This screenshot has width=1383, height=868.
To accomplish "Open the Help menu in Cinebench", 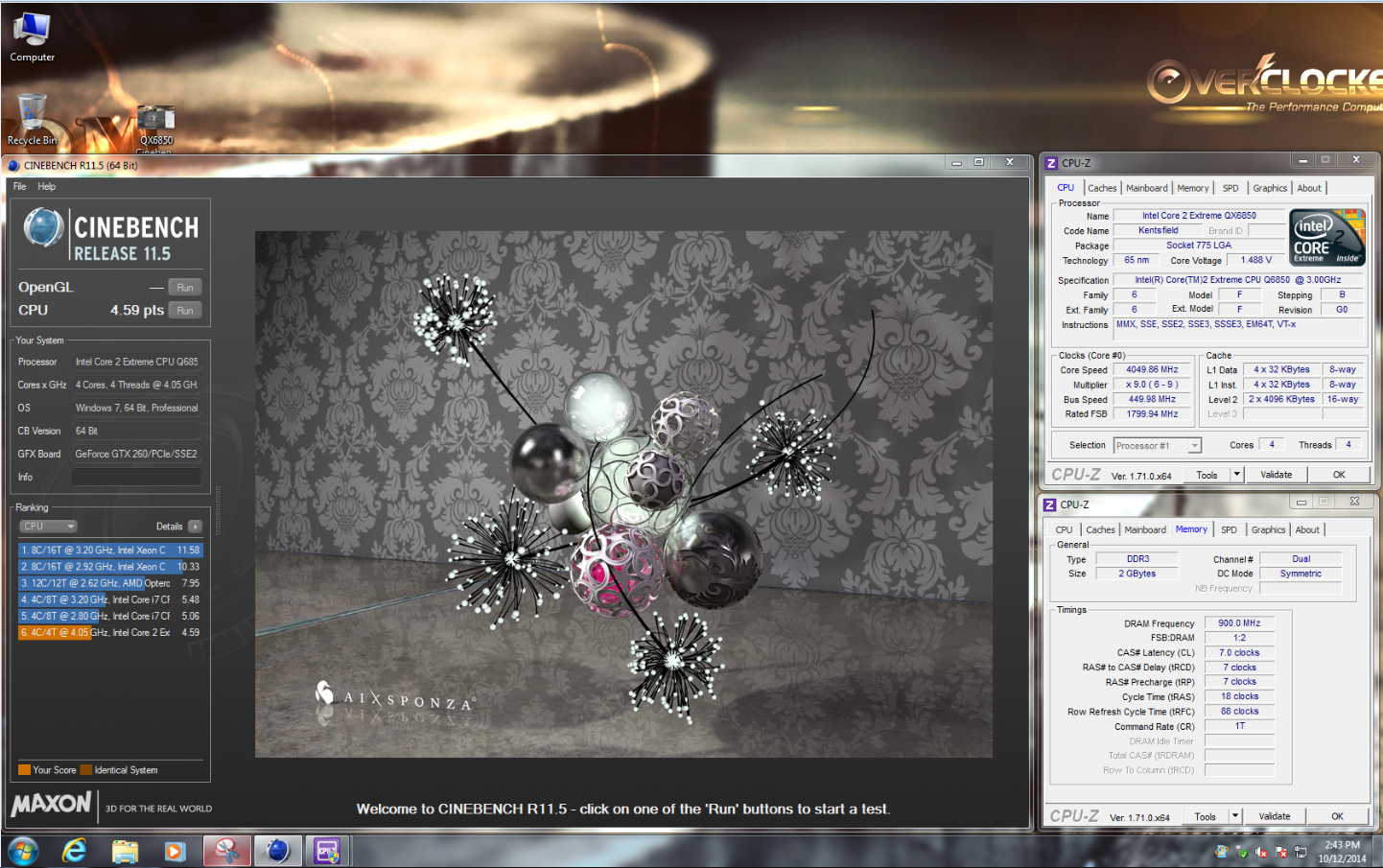I will [x=47, y=187].
